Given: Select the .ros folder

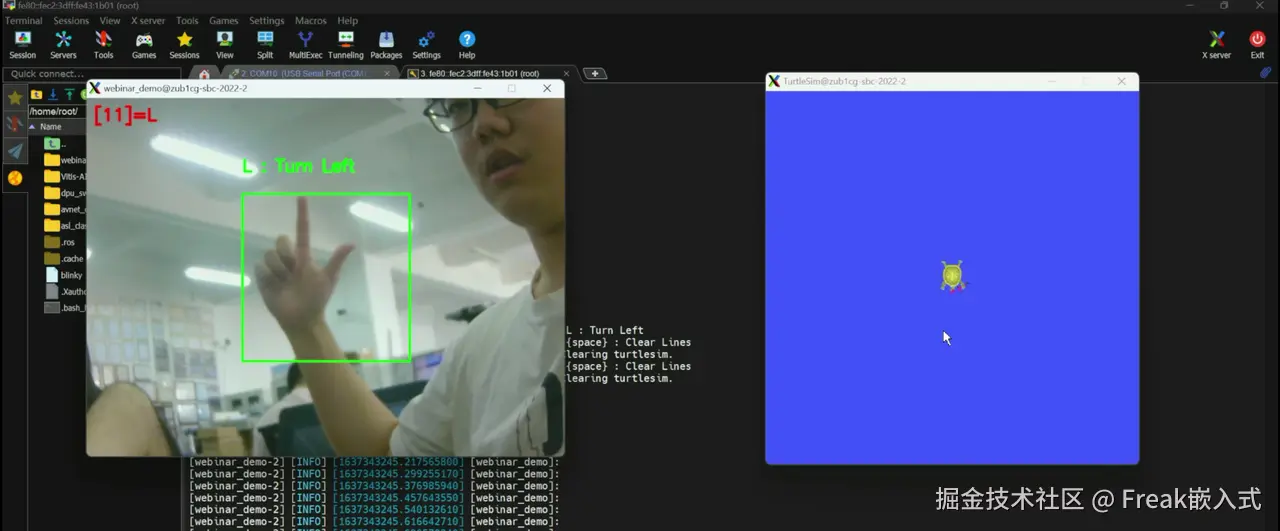Looking at the screenshot, I should (62, 242).
